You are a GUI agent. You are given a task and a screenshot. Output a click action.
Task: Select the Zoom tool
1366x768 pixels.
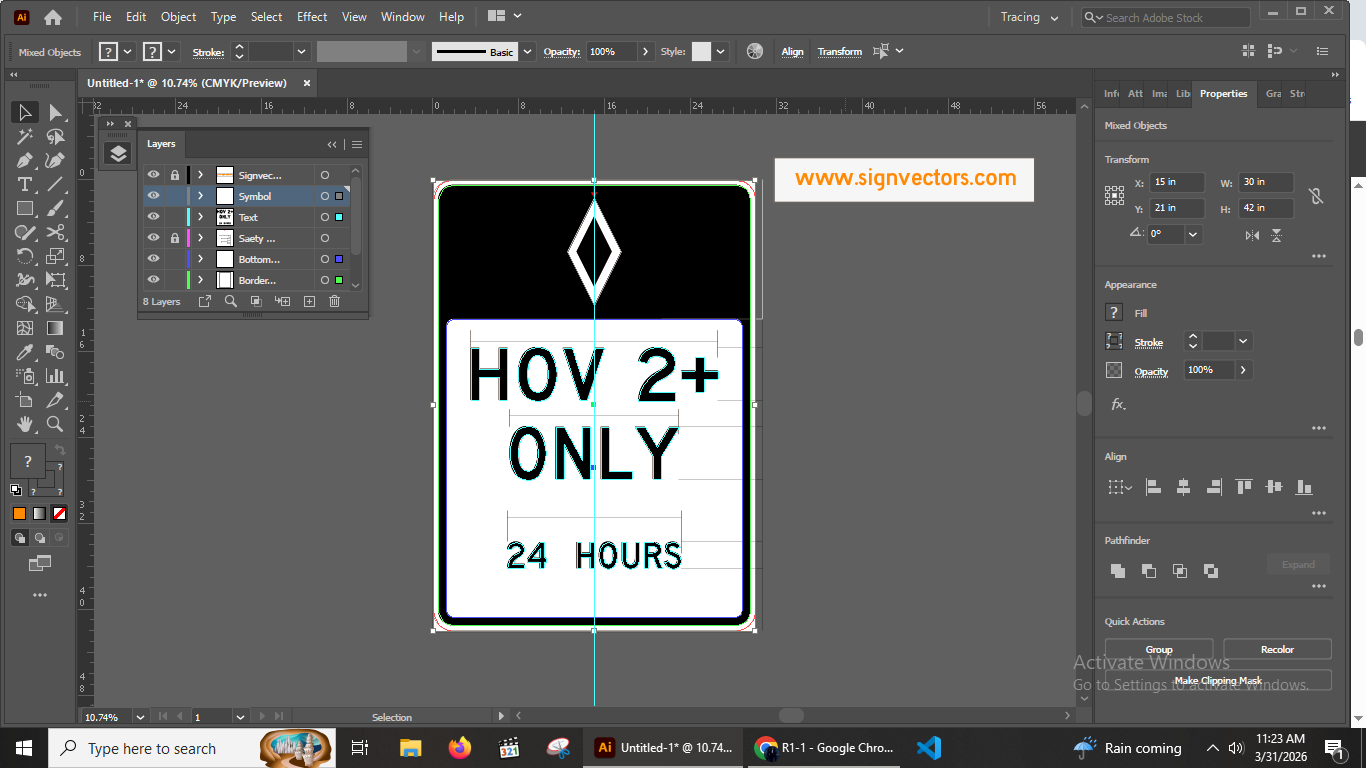pos(56,423)
